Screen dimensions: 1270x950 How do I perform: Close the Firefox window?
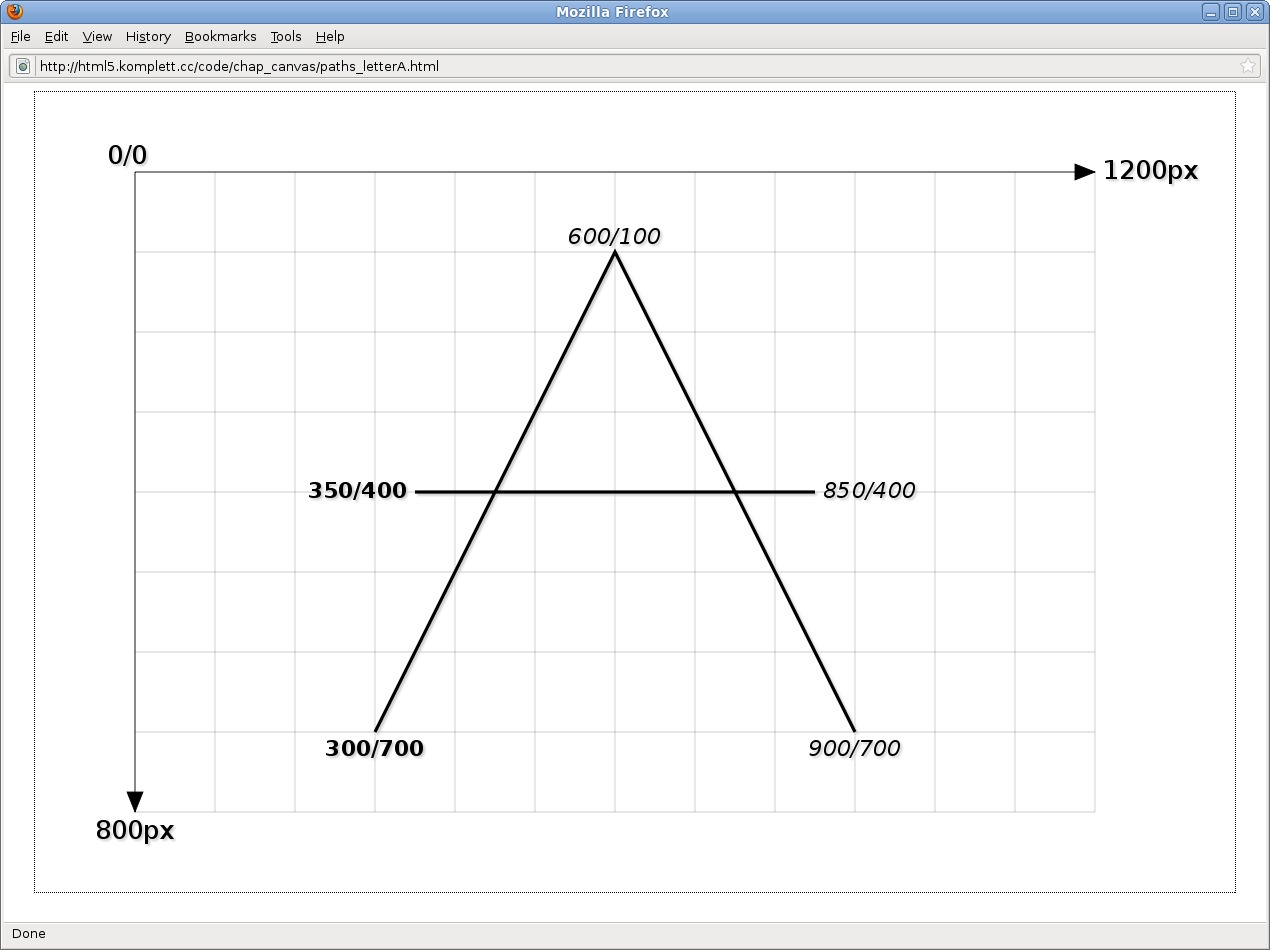click(x=1255, y=12)
